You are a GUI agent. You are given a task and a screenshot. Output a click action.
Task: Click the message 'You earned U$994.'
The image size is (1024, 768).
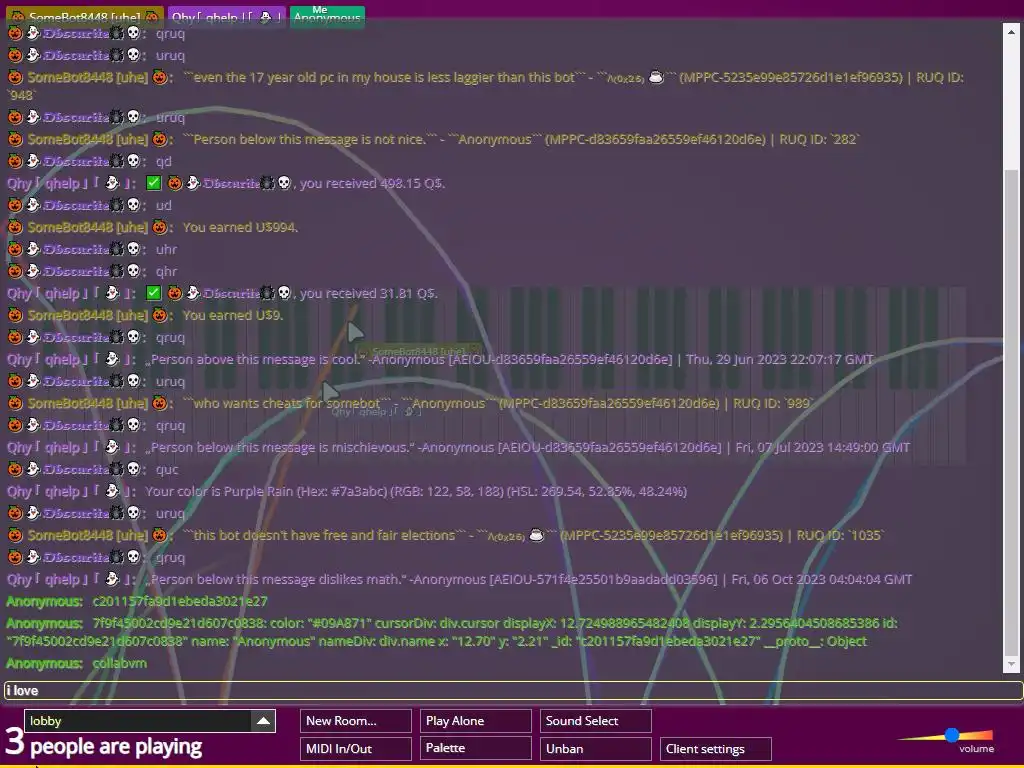[240, 227]
